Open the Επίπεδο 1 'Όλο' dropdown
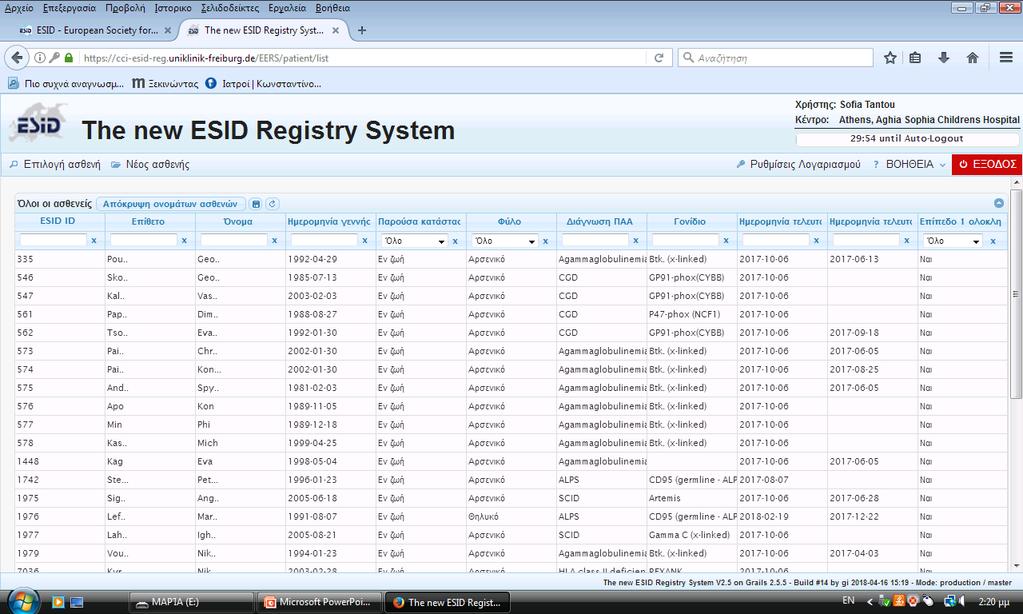Viewport: 1023px width, 614px height. click(953, 241)
